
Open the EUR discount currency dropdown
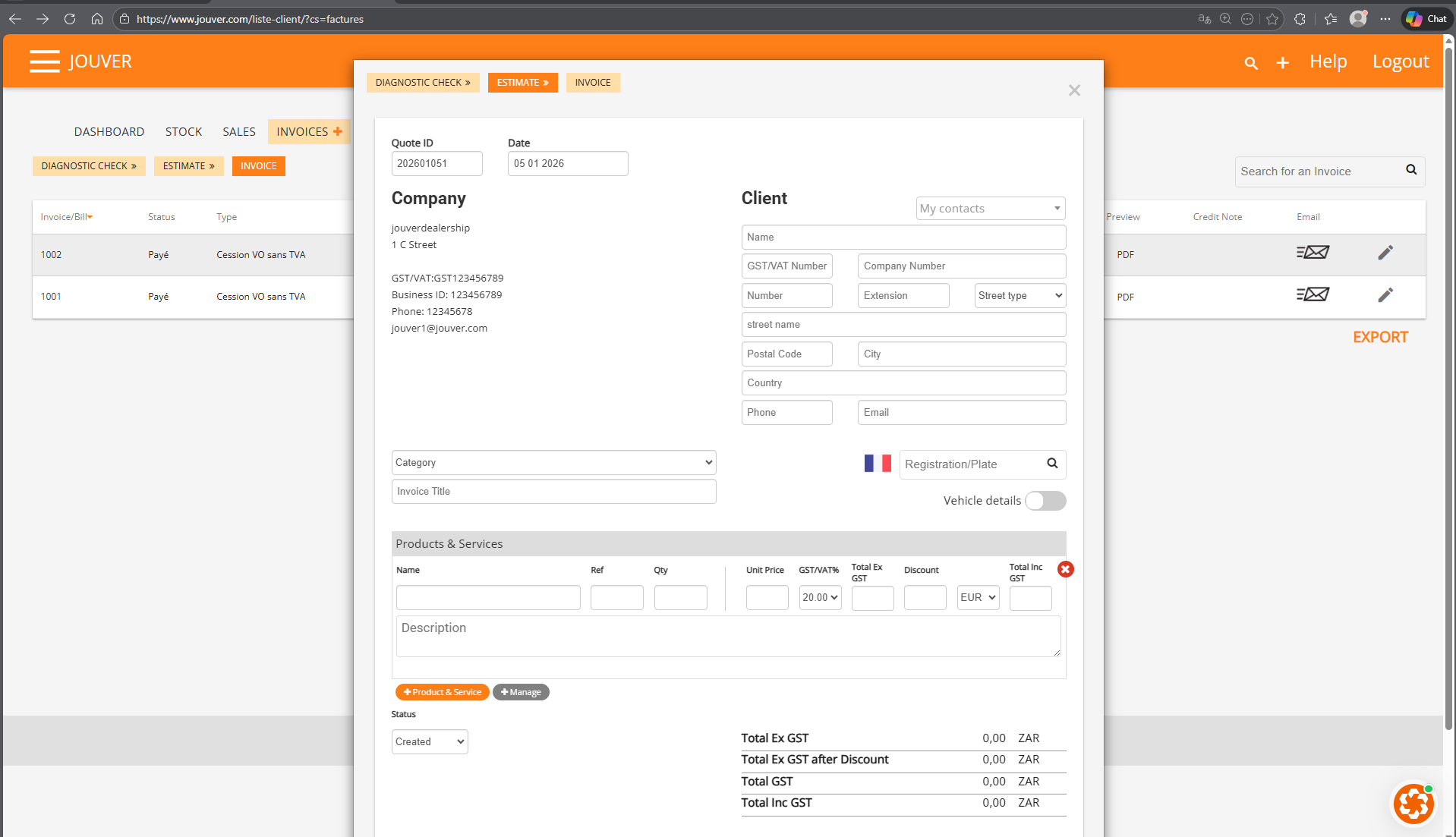click(x=978, y=598)
